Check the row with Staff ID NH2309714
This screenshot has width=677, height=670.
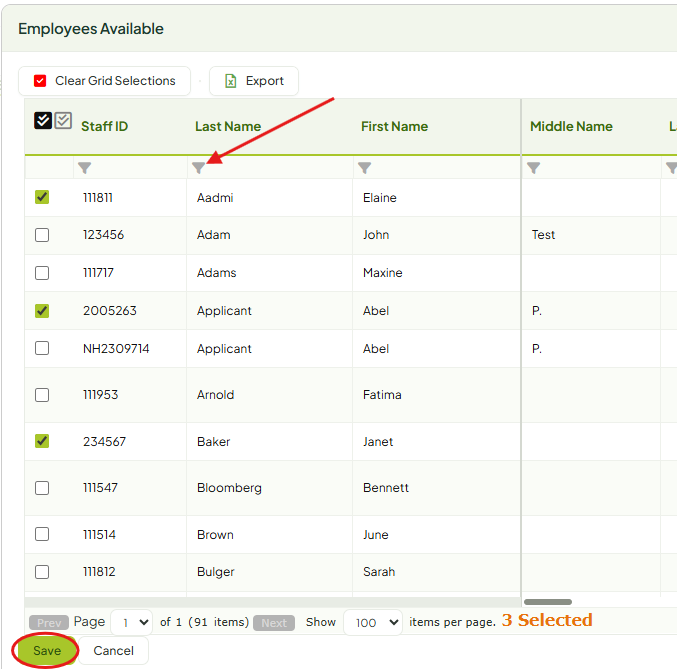tap(42, 348)
